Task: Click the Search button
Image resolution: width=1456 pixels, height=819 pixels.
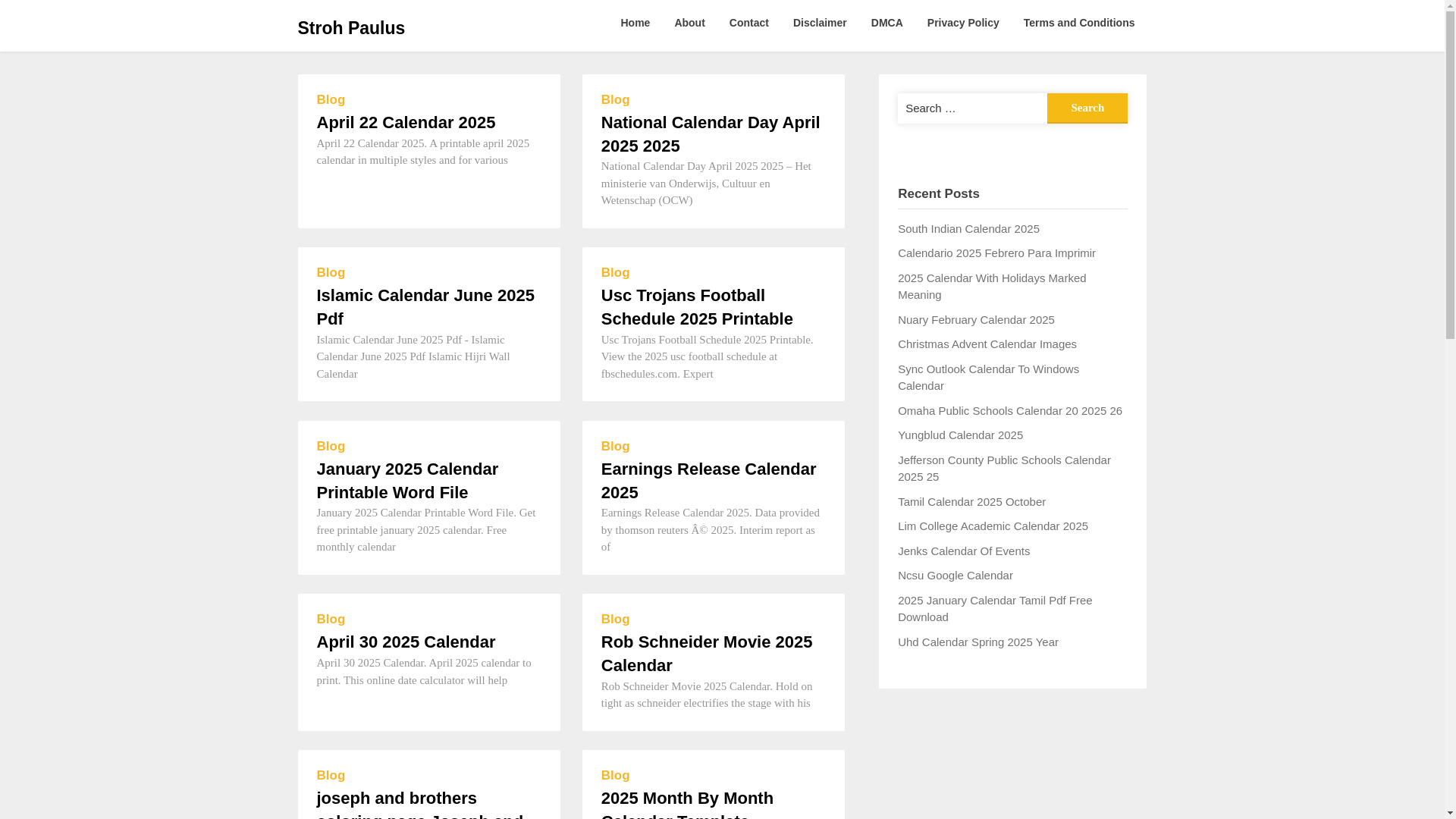Action: (x=1087, y=108)
